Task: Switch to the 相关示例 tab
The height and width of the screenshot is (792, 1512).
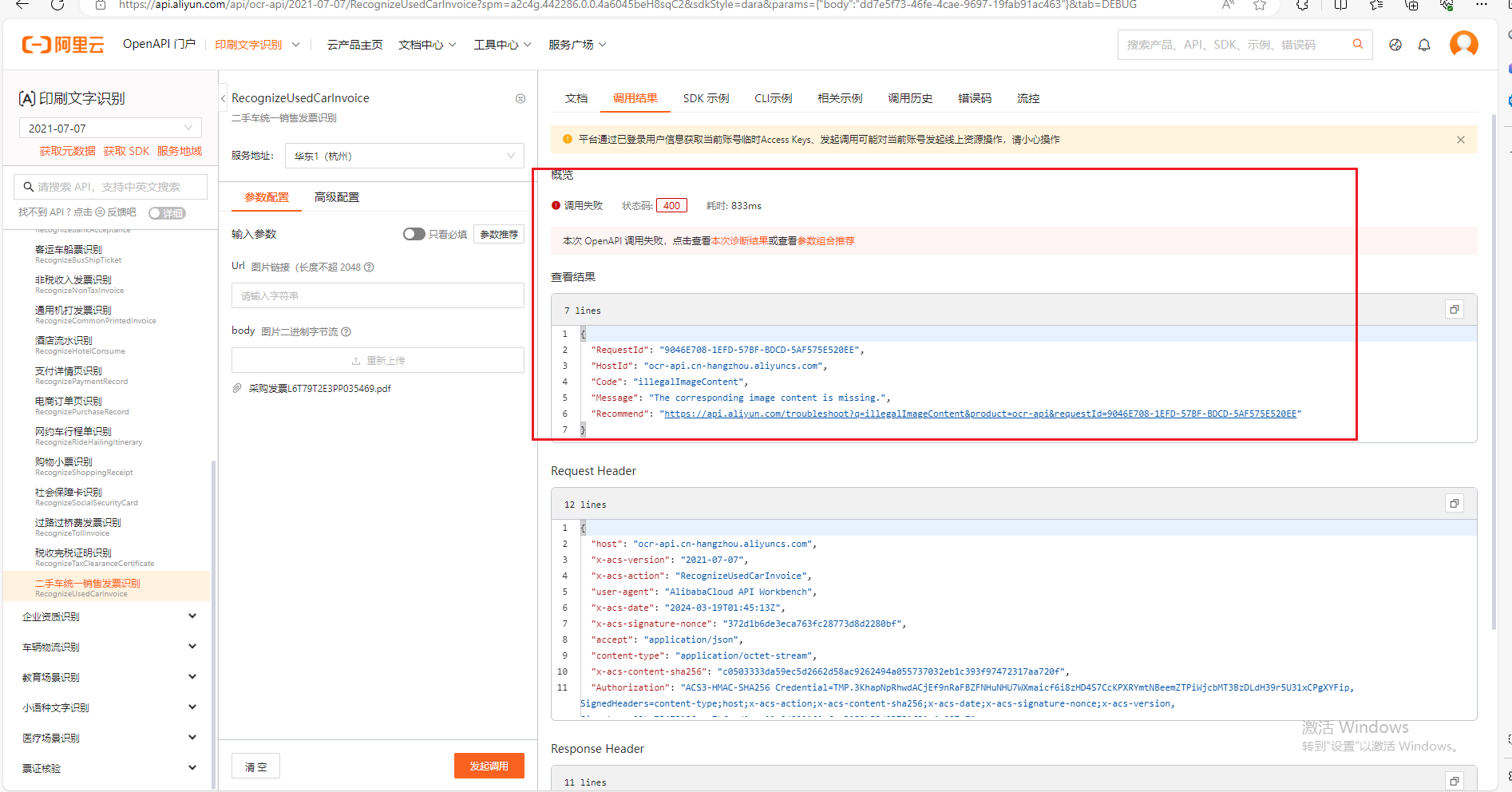Action: (840, 98)
